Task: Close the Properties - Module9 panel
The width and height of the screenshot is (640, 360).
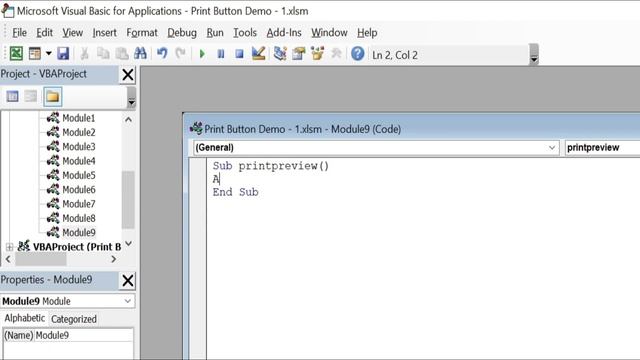Action: tap(128, 280)
